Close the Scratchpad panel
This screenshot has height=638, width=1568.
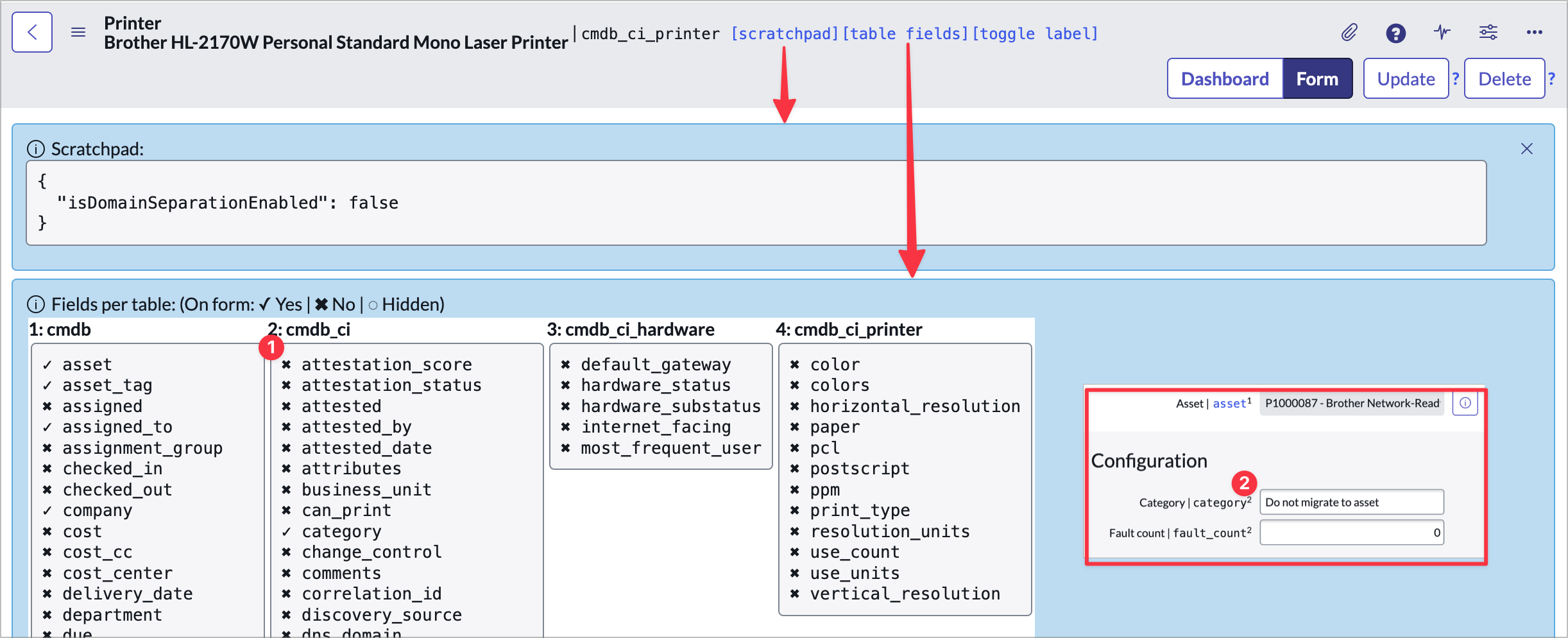1526,149
